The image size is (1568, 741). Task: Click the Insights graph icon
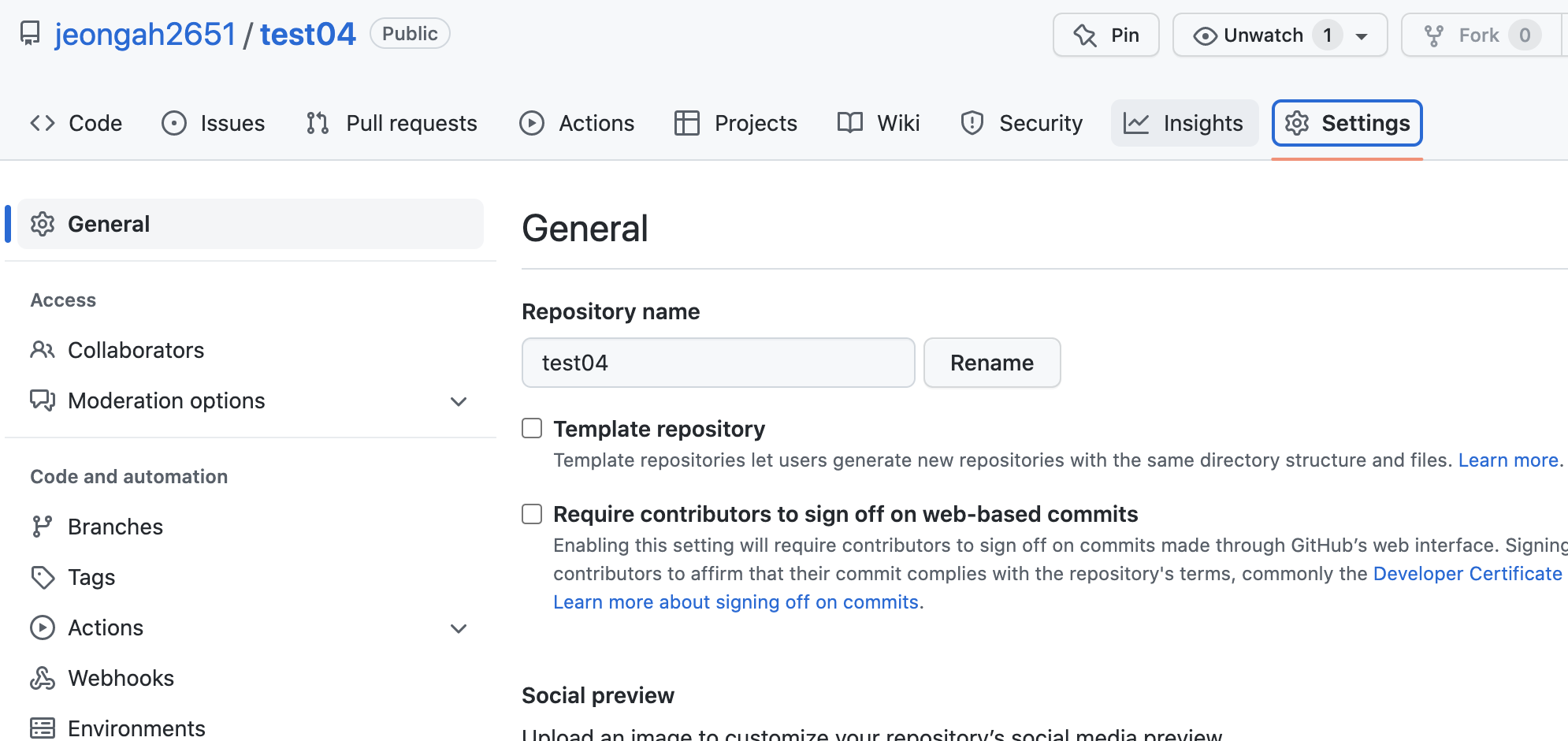pyautogui.click(x=1136, y=123)
